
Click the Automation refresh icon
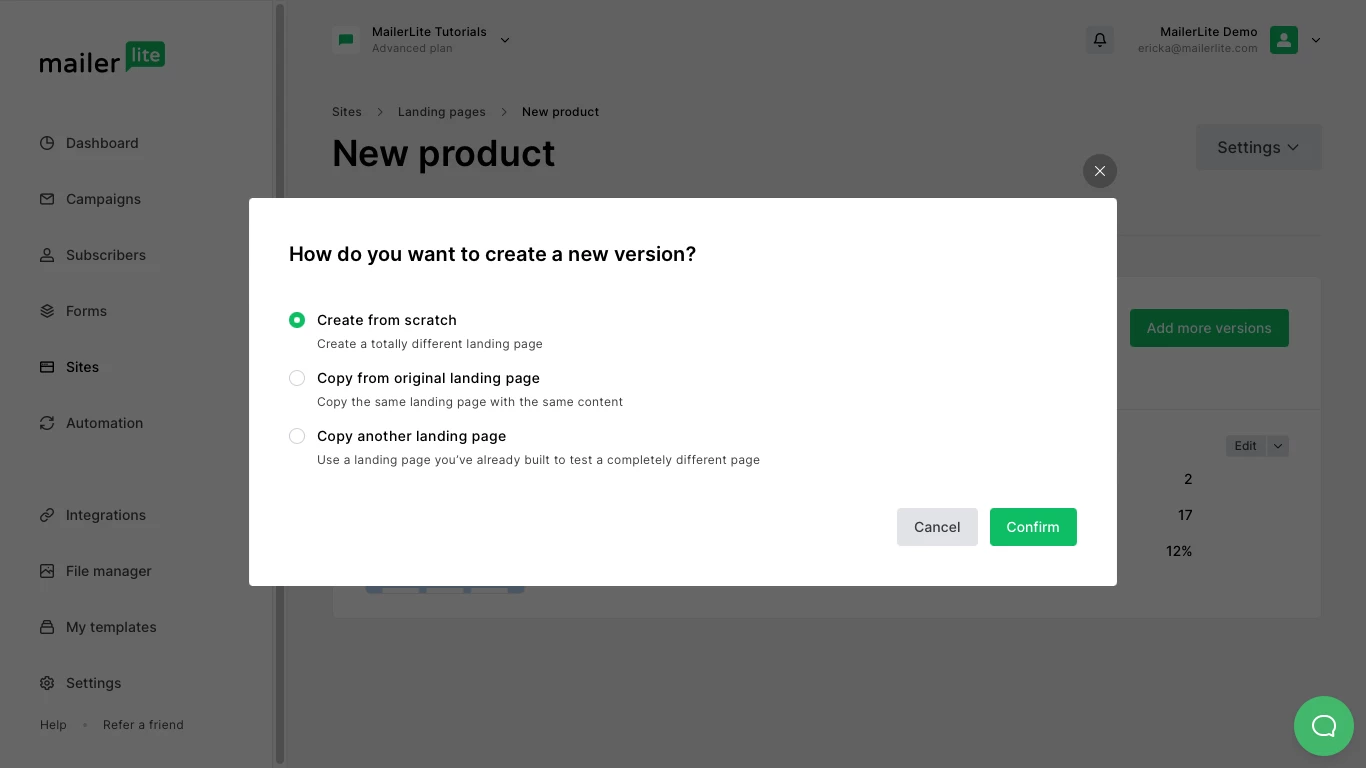point(47,423)
